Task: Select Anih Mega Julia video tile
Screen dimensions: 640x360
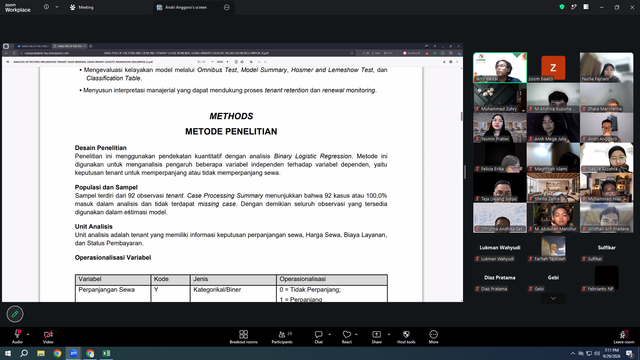Action: pos(553,128)
